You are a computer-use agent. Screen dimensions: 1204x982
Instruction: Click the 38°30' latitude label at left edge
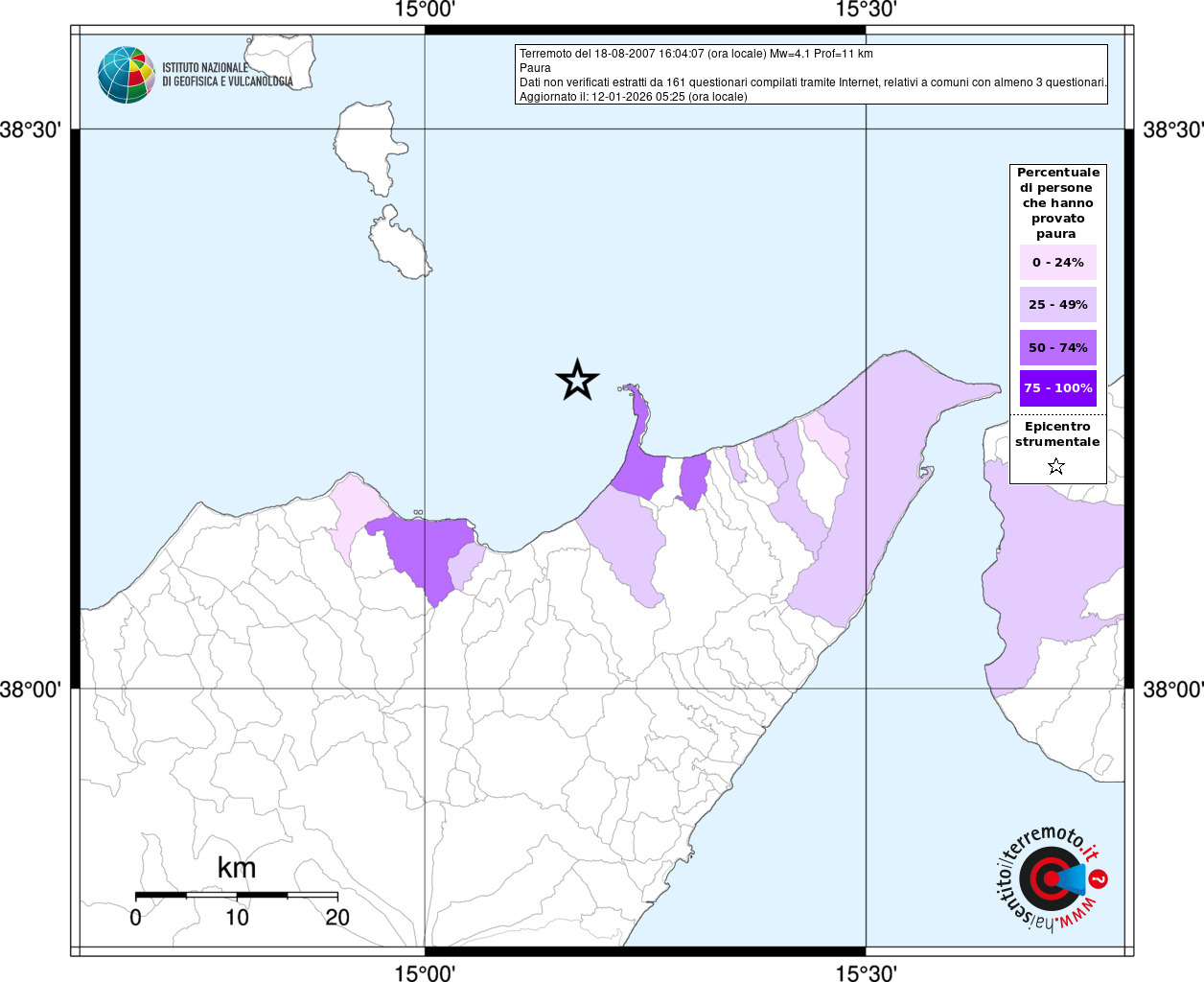tap(31, 129)
